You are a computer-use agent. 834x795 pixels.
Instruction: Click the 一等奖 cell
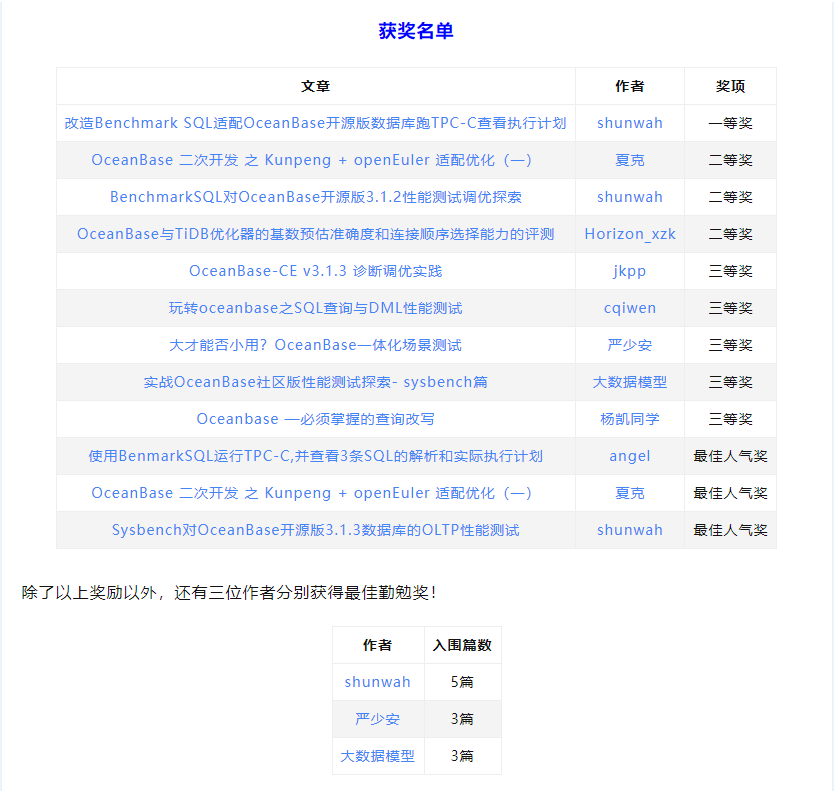[730, 123]
